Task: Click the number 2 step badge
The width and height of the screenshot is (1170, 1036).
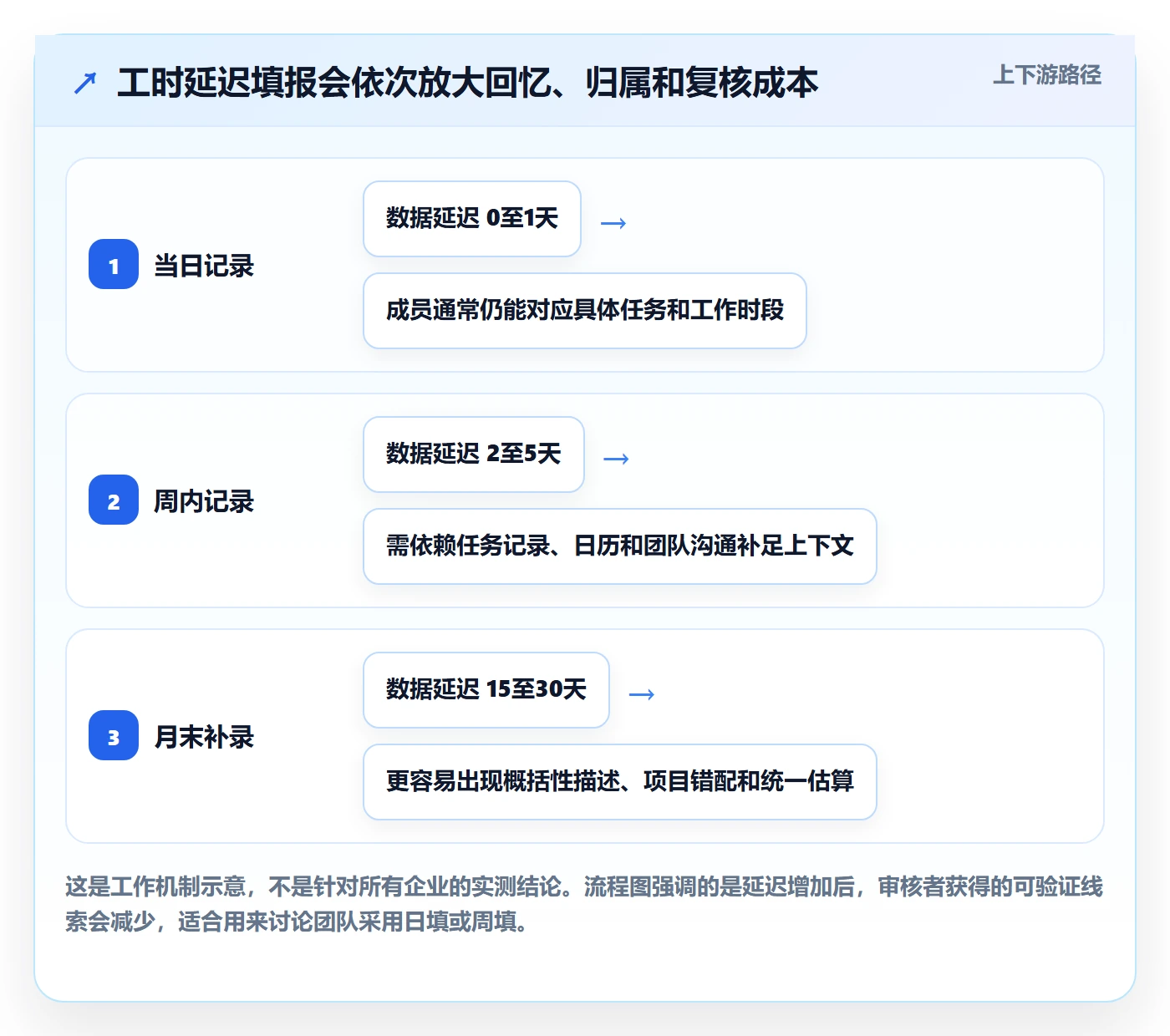Action: coord(114,500)
